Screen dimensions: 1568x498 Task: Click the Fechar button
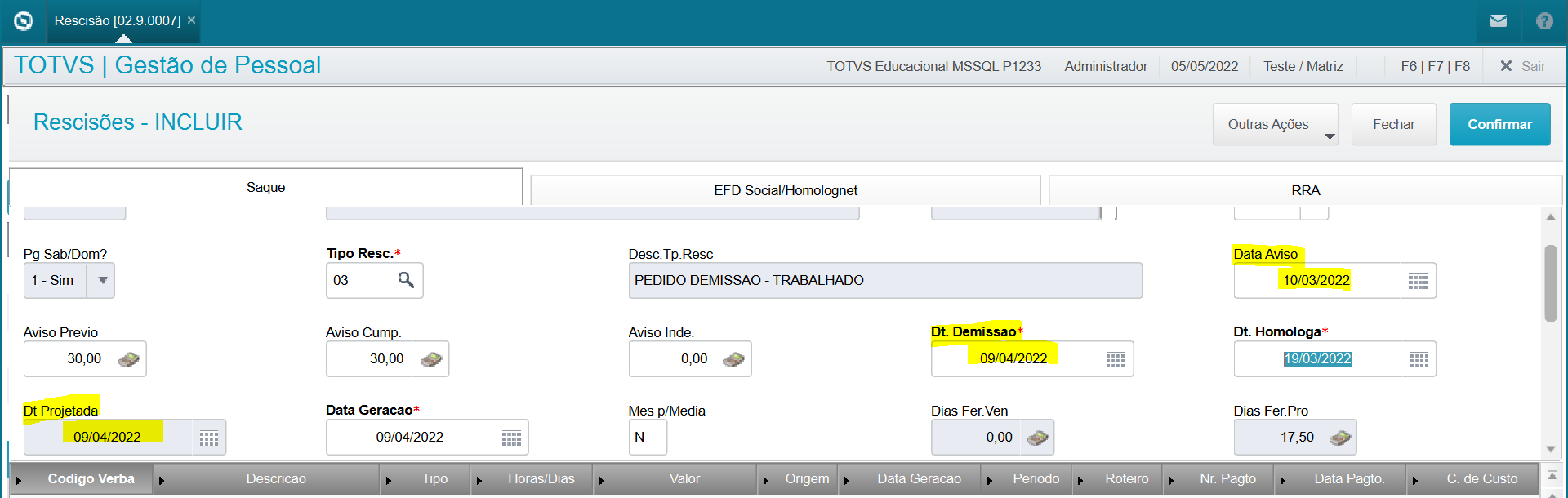(x=1393, y=124)
